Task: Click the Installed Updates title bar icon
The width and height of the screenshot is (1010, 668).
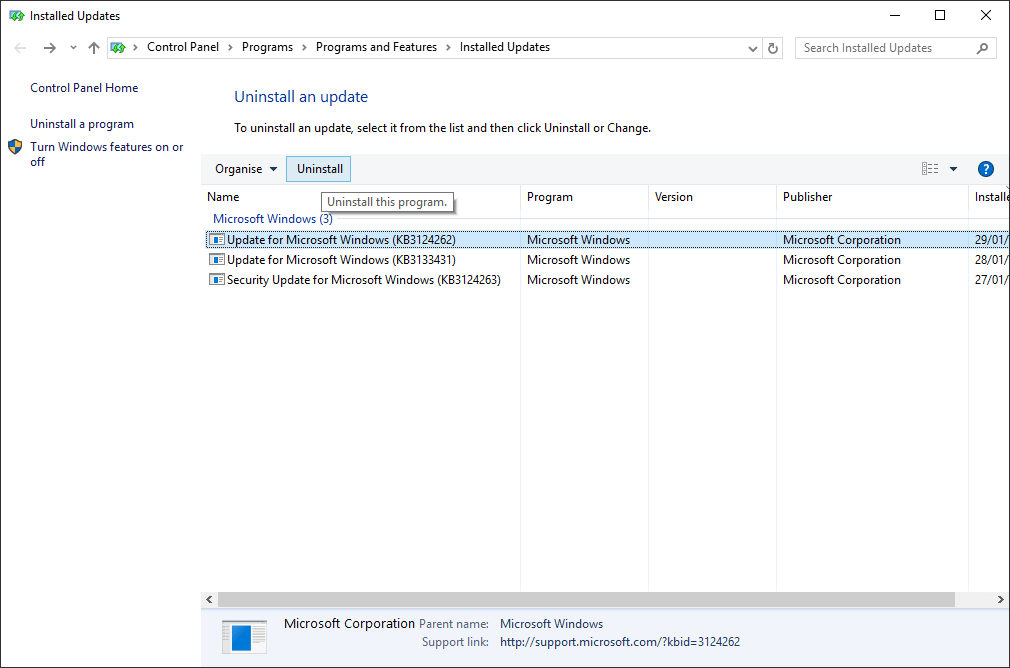Action: [17, 15]
